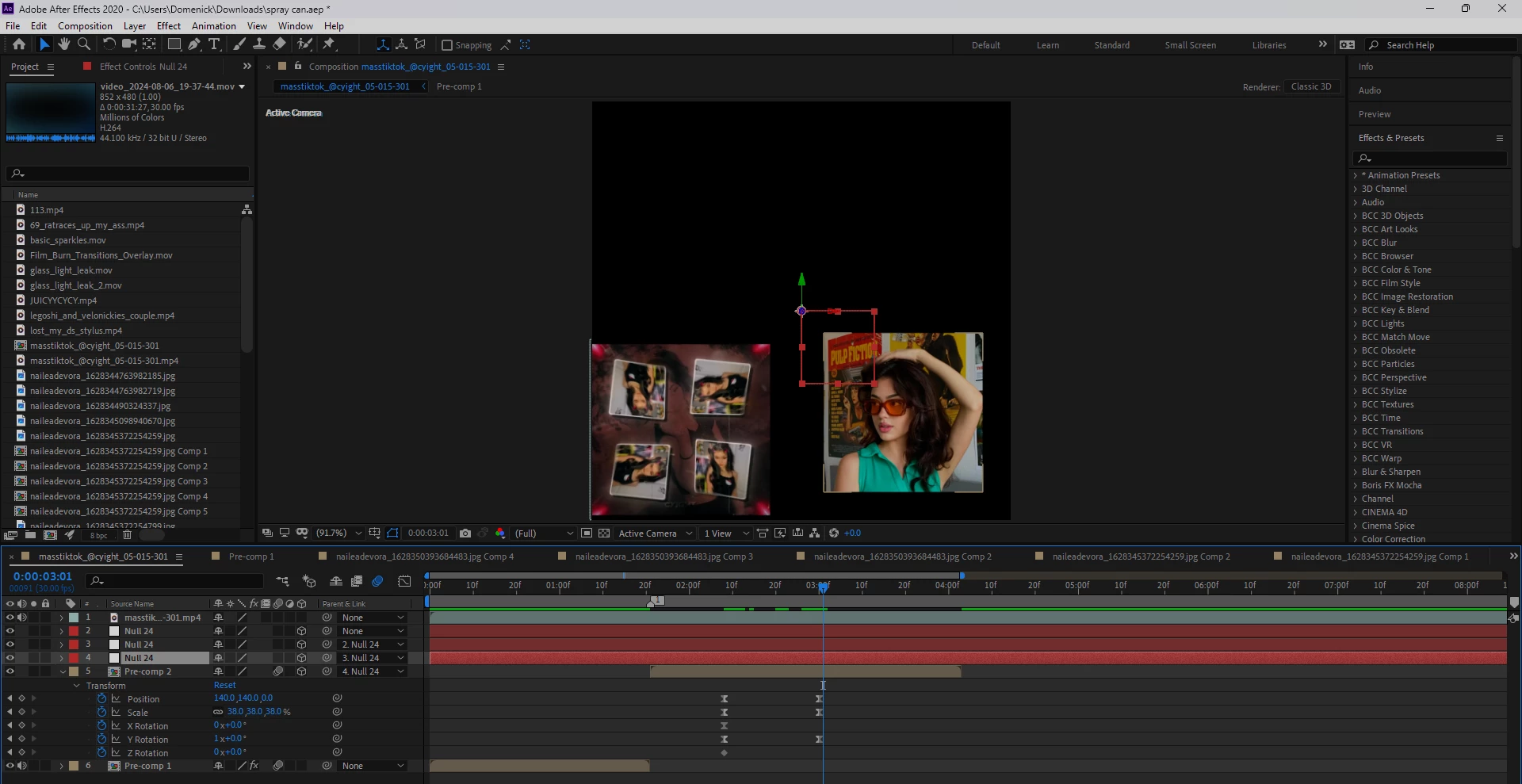This screenshot has height=784, width=1522.
Task: Click the Composition Mini-Flowchart icon in timeline
Action: pyautogui.click(x=282, y=582)
